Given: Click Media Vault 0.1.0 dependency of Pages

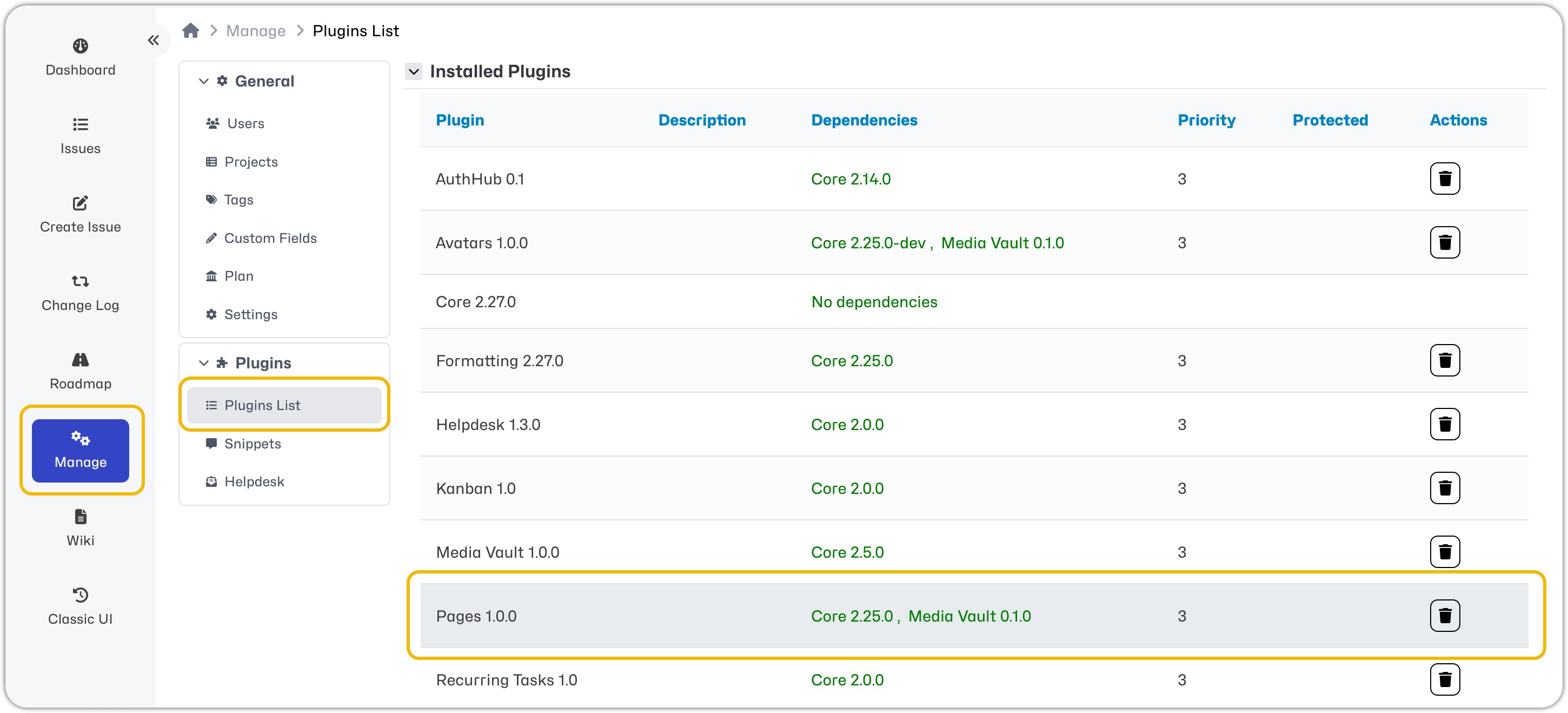Looking at the screenshot, I should pyautogui.click(x=969, y=616).
